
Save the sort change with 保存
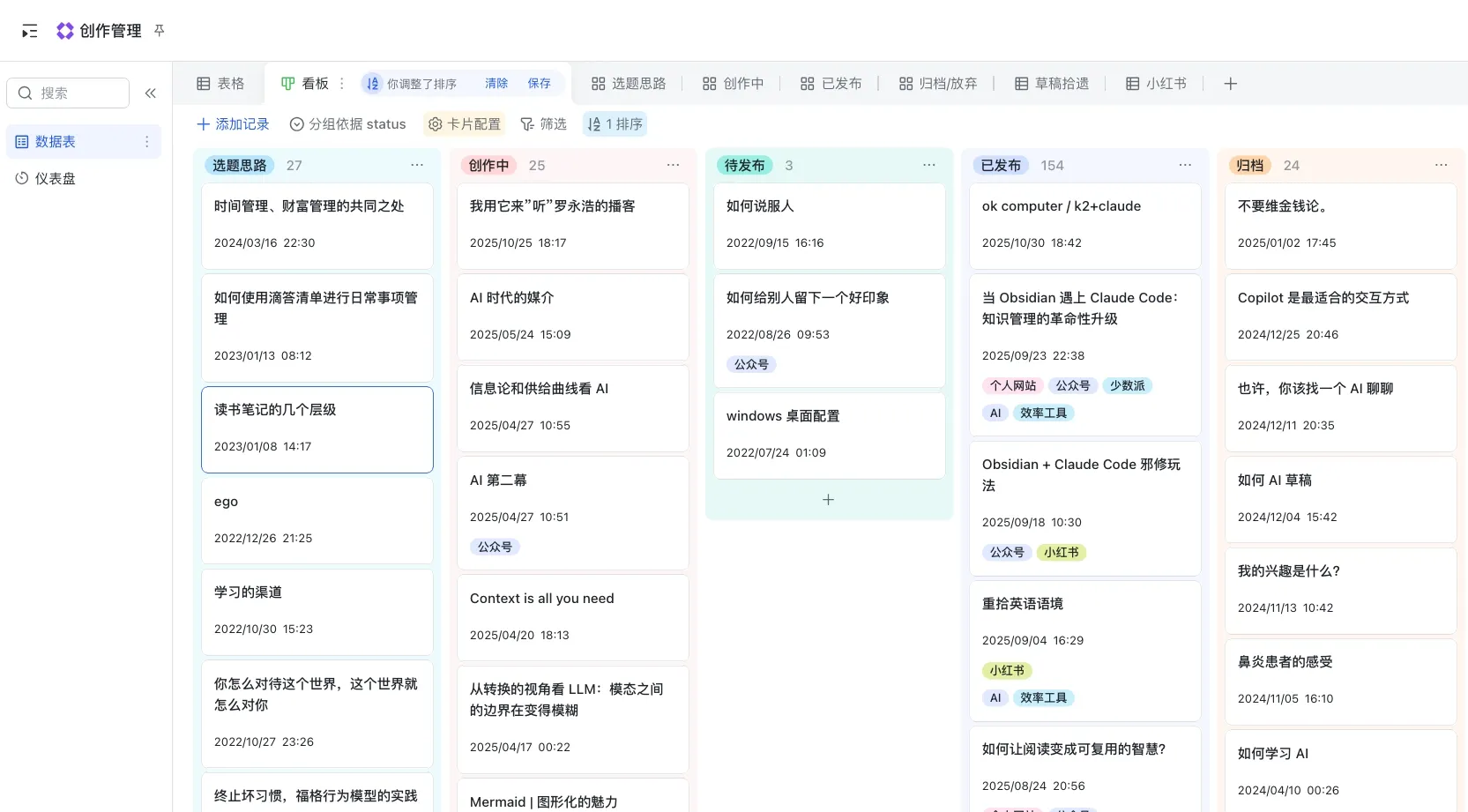539,84
